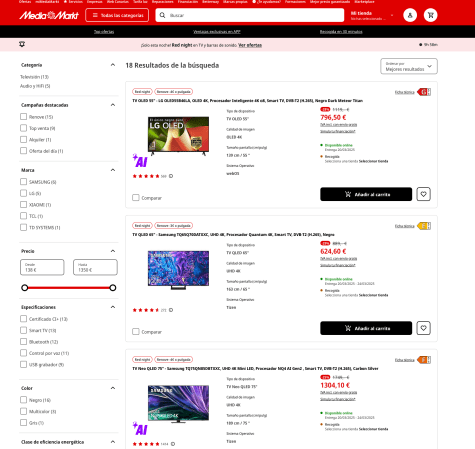Open Tus ofertas in black bar
This screenshot has height=449, width=475.
(x=104, y=32)
